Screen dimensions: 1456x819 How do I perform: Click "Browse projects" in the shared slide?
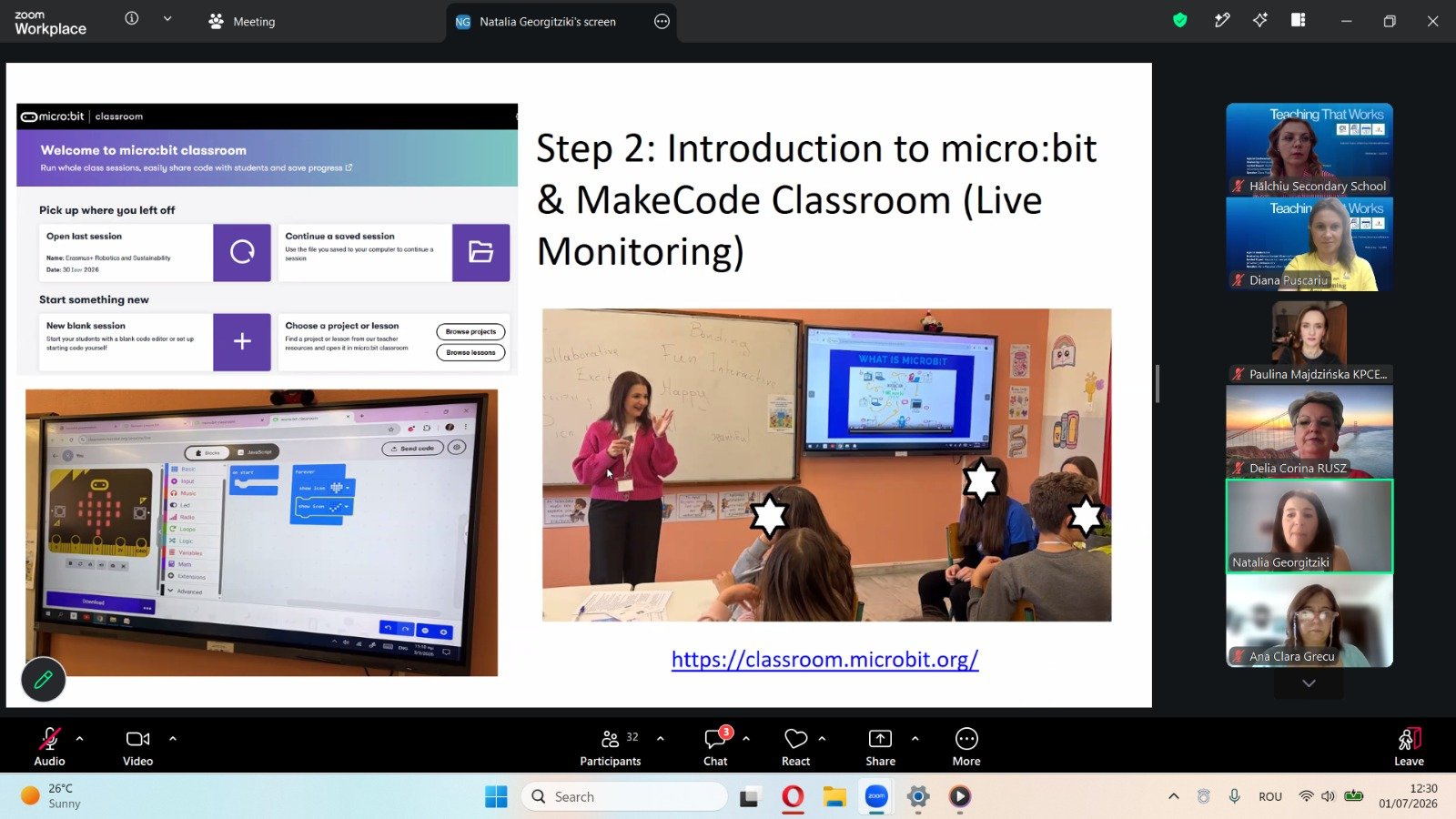470,332
